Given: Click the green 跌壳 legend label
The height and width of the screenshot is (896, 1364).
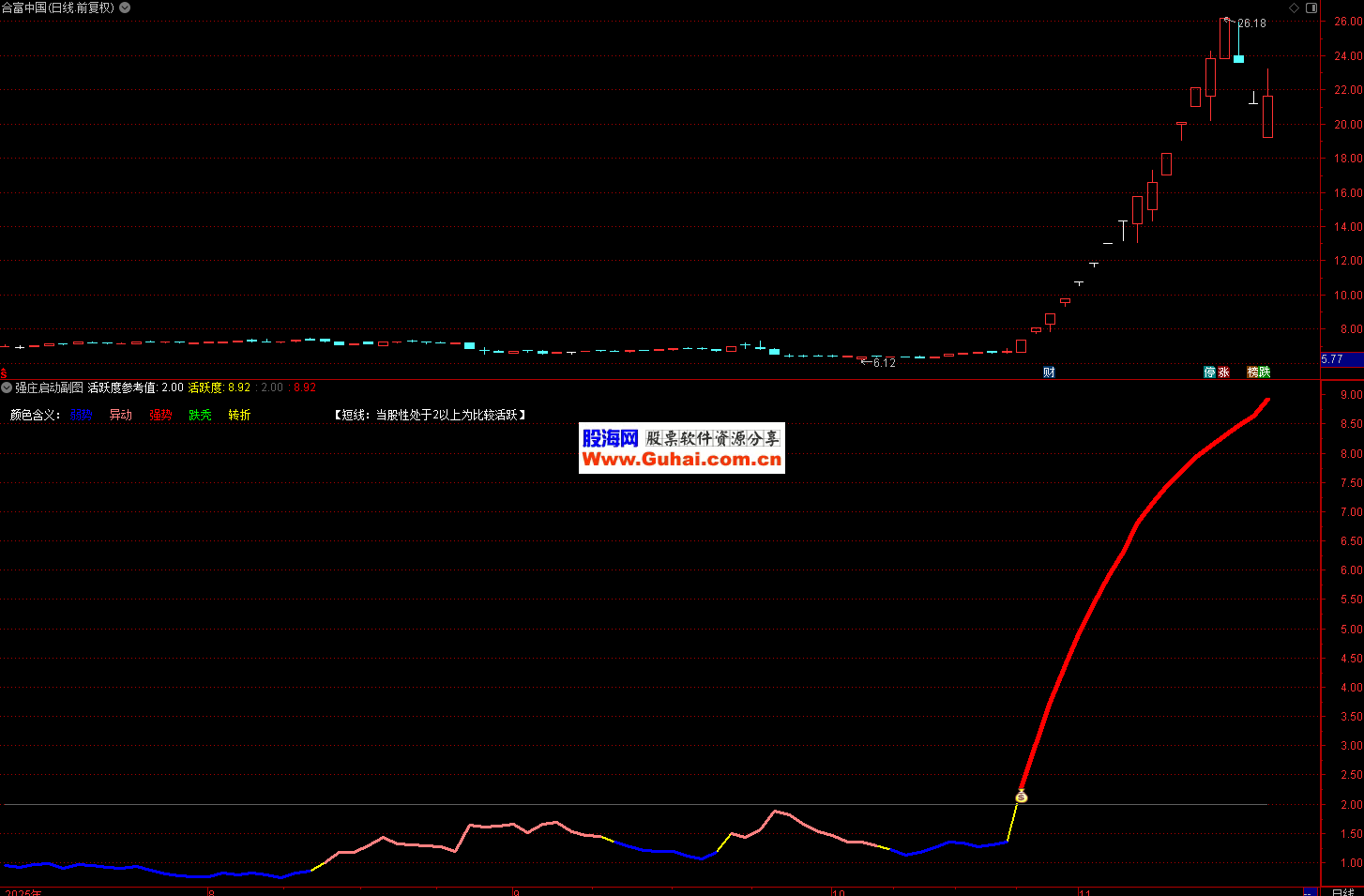Looking at the screenshot, I should click(200, 415).
